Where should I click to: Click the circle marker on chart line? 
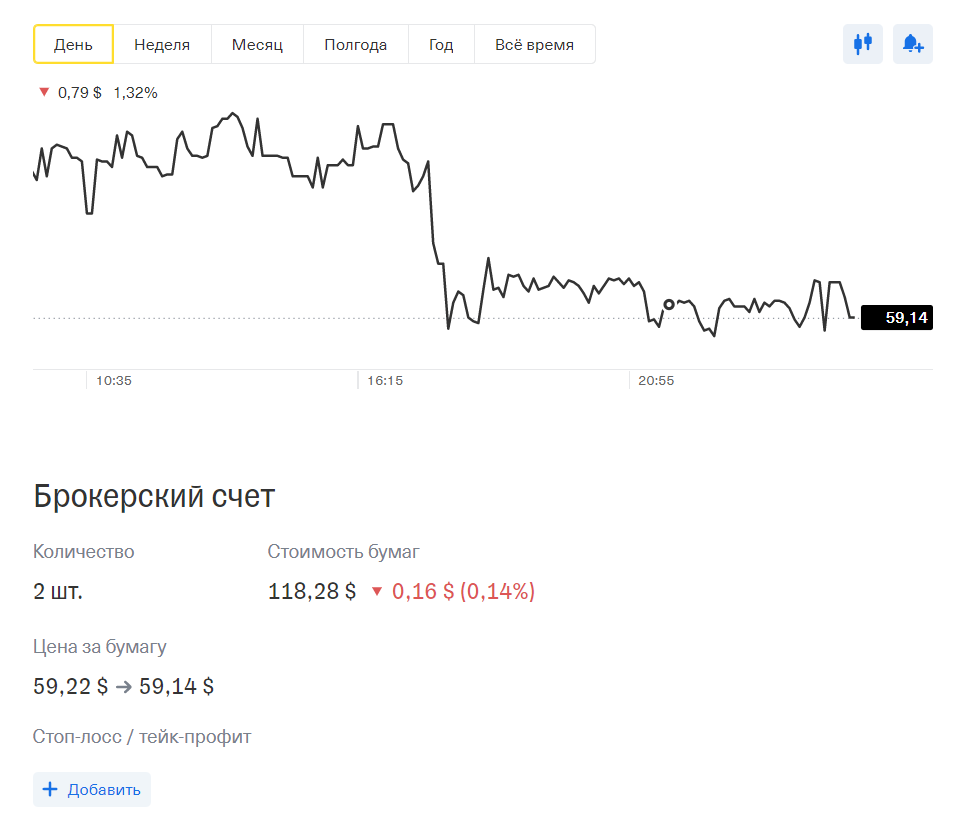669,304
